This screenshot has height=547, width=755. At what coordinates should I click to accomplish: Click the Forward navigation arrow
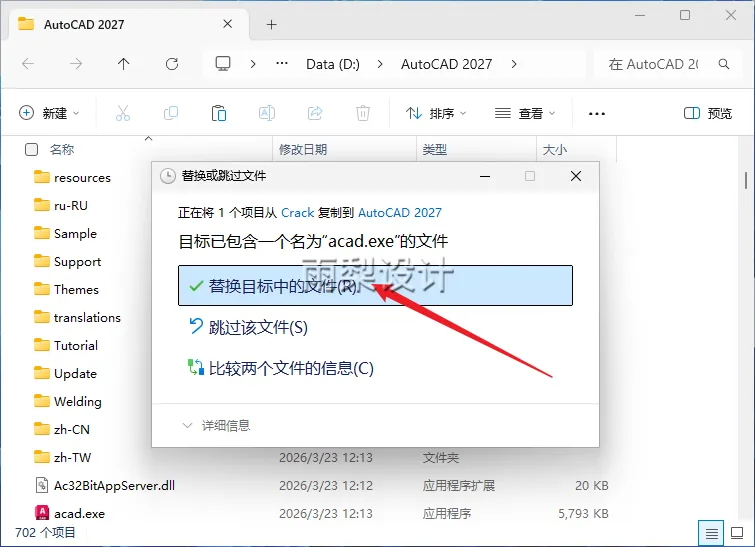[x=76, y=64]
